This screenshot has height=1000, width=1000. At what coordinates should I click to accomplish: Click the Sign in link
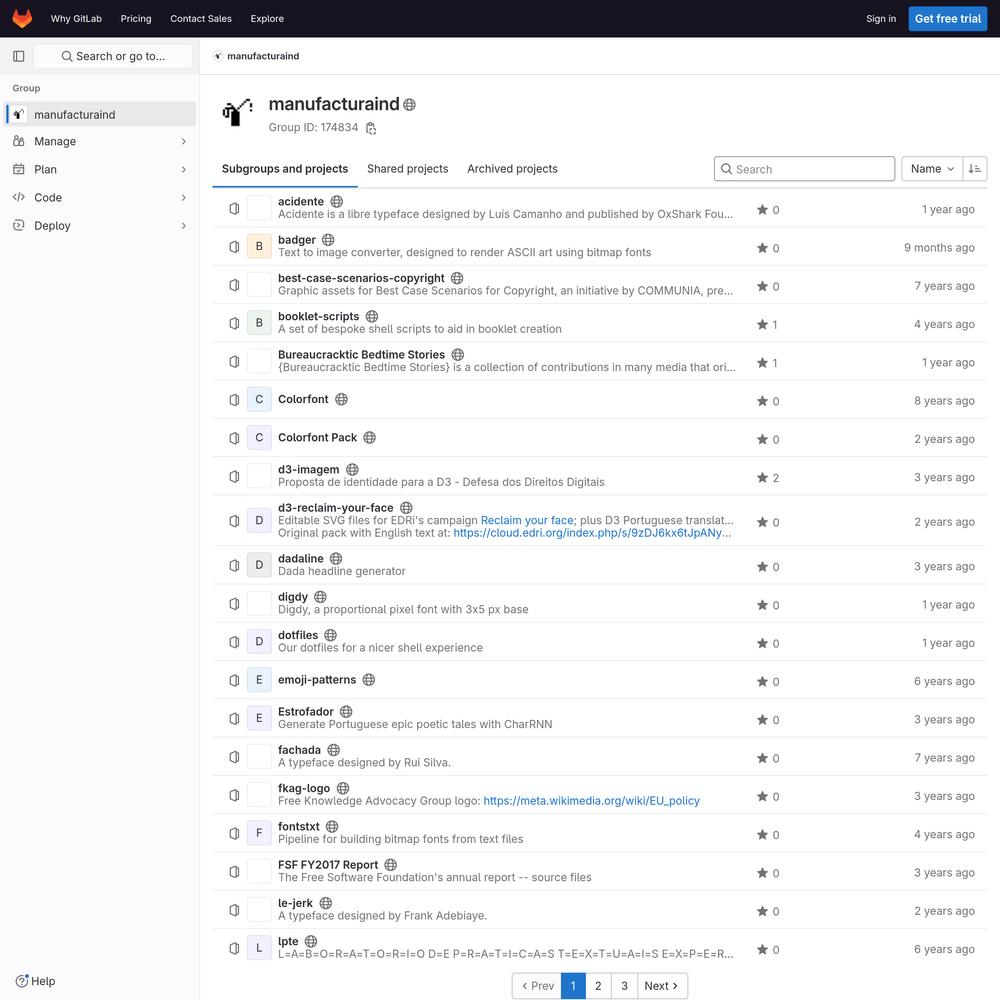[881, 18]
